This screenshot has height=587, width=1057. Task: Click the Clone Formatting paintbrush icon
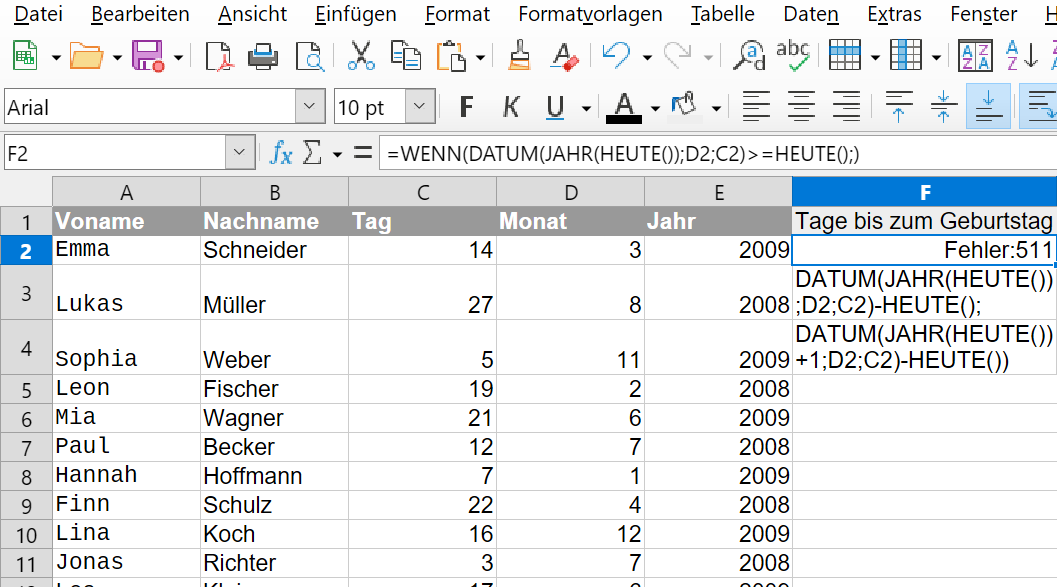pos(518,56)
